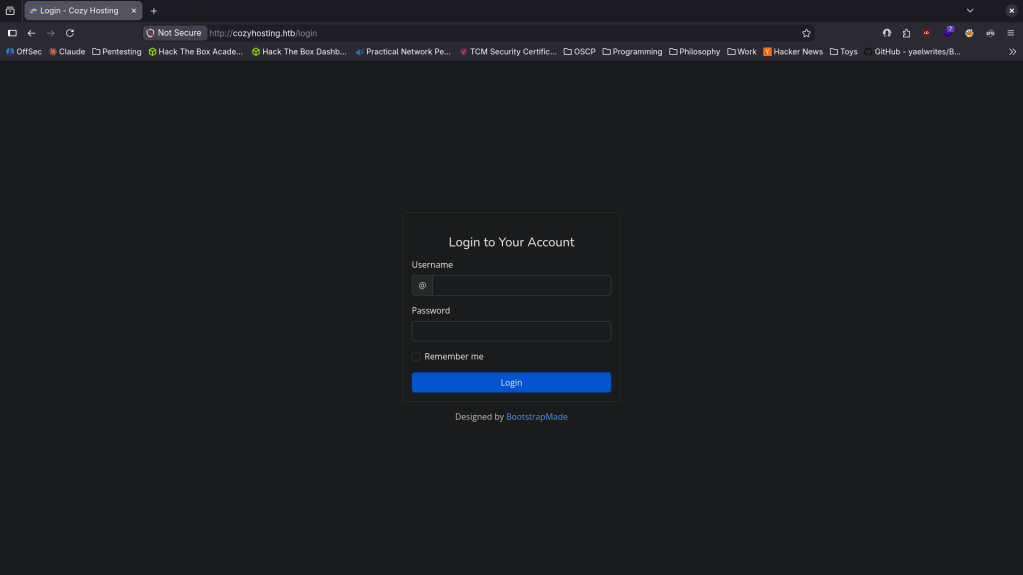Click the uBlock Origin shield icon
Image resolution: width=1023 pixels, height=575 pixels.
pos(927,33)
